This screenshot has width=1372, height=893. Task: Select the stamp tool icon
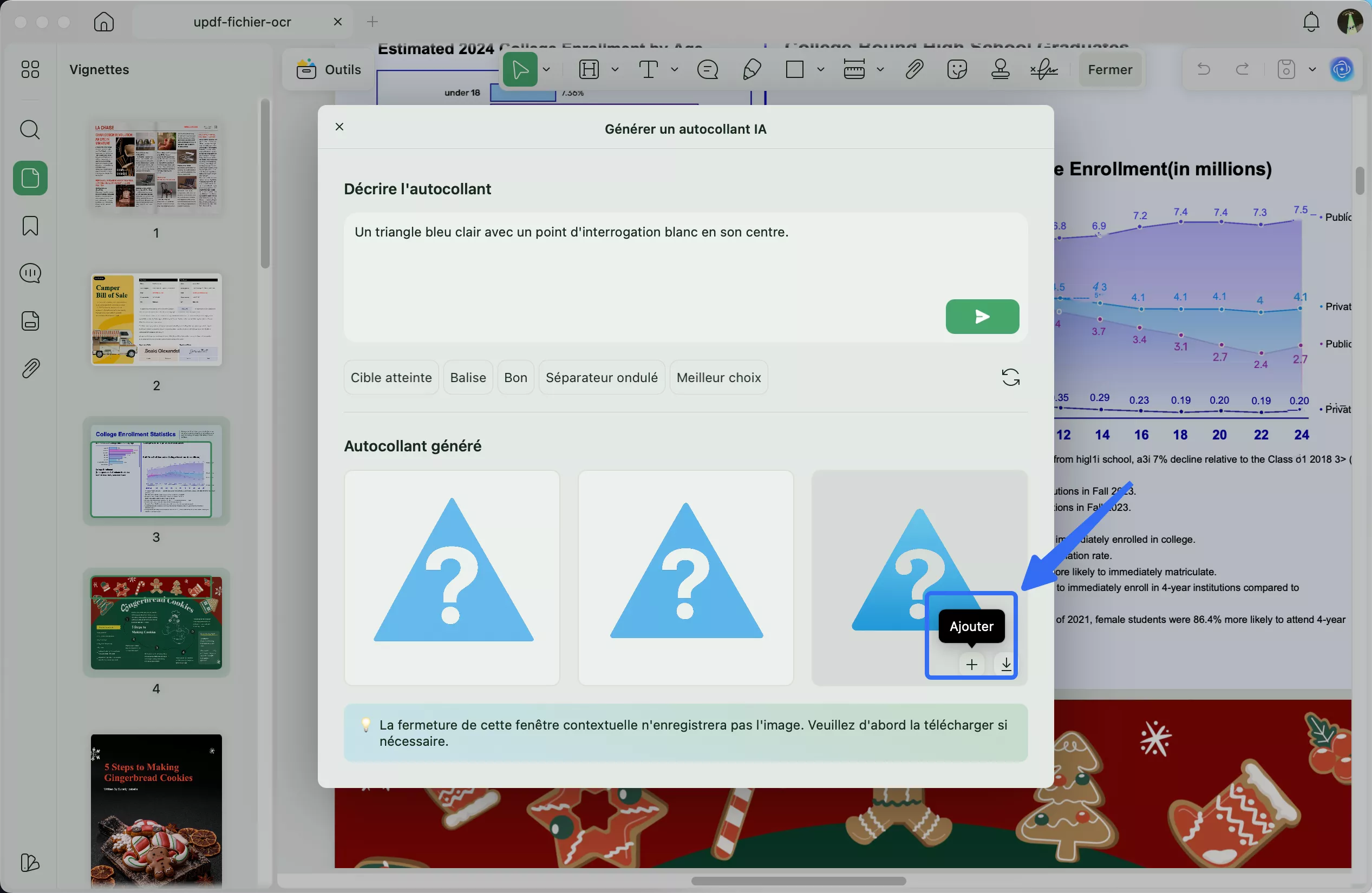click(x=1000, y=70)
